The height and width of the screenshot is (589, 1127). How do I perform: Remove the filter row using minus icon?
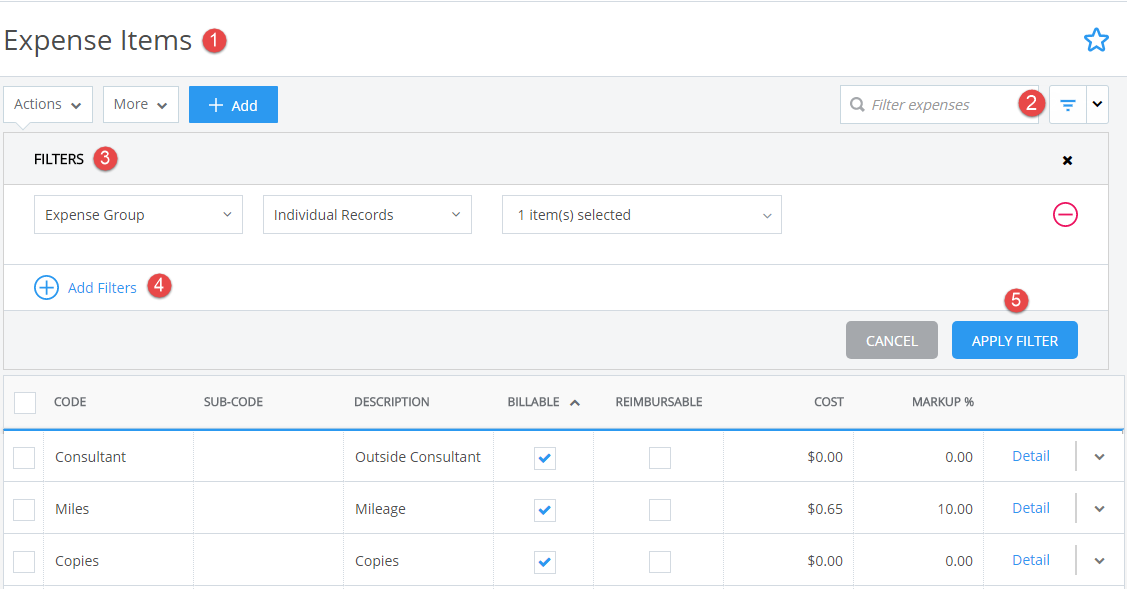(1065, 214)
